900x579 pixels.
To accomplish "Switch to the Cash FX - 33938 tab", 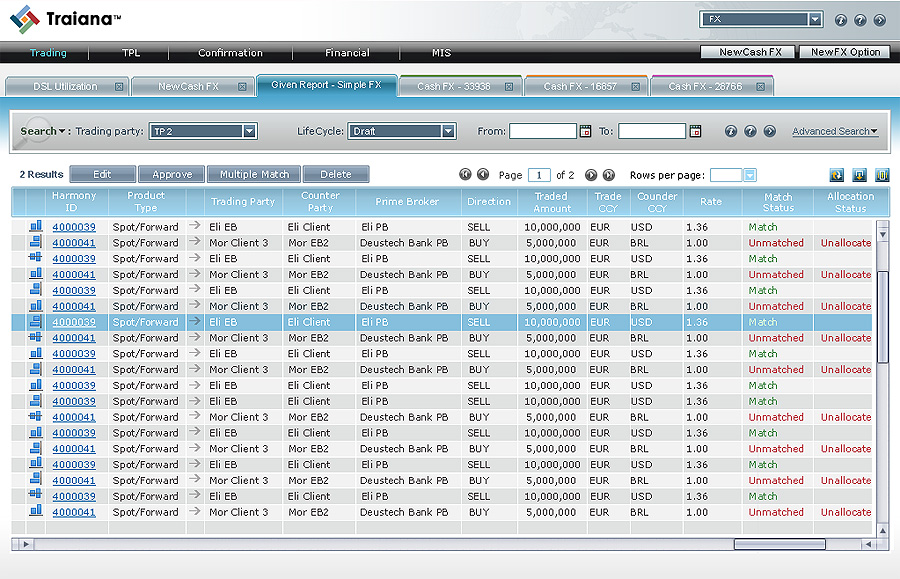I will click(x=454, y=87).
